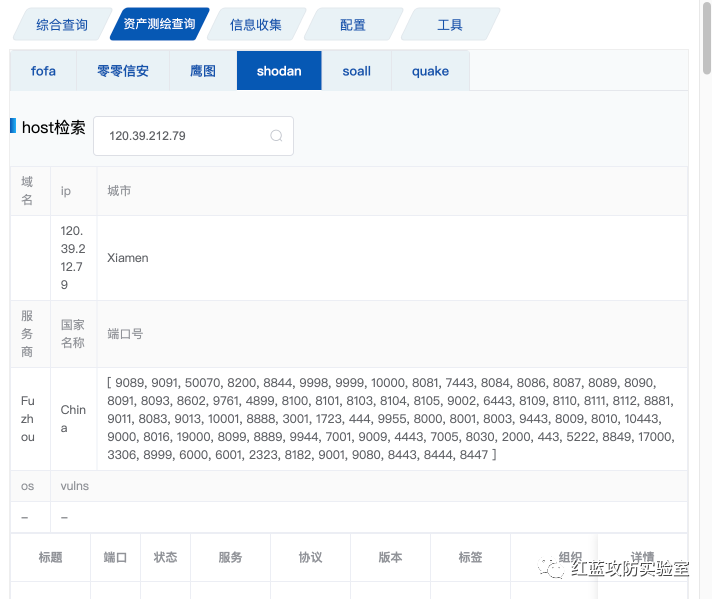Switch to the soall sub-tab
Screen dimensions: 712x599
(356, 71)
